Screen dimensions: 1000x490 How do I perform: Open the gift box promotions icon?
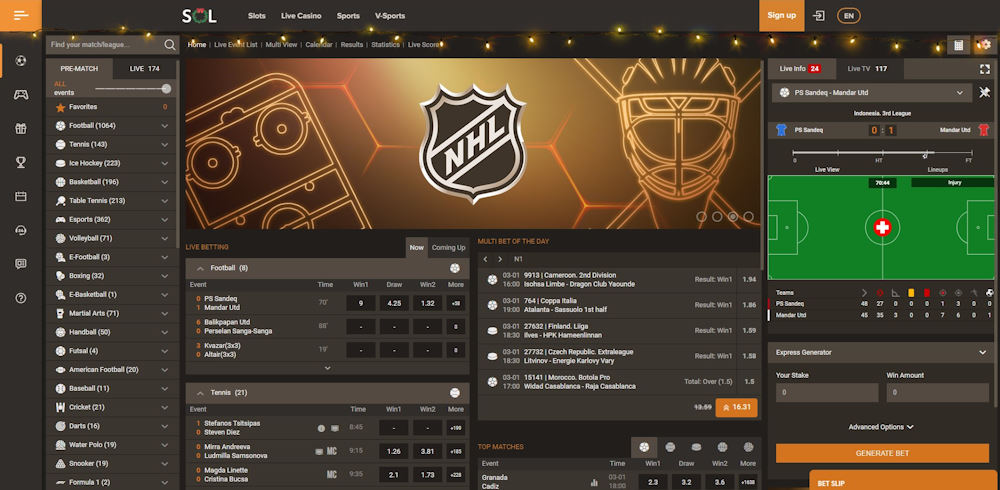tap(21, 129)
